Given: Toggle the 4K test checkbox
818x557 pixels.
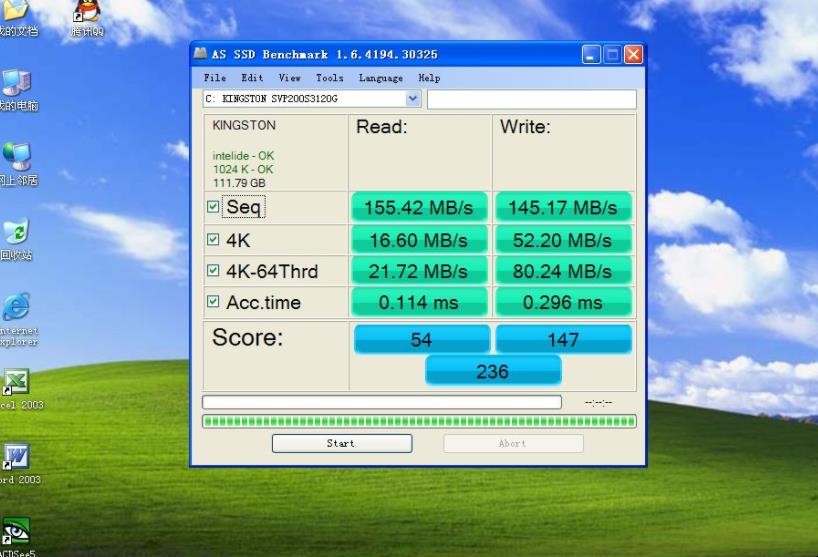Looking at the screenshot, I should [x=213, y=240].
